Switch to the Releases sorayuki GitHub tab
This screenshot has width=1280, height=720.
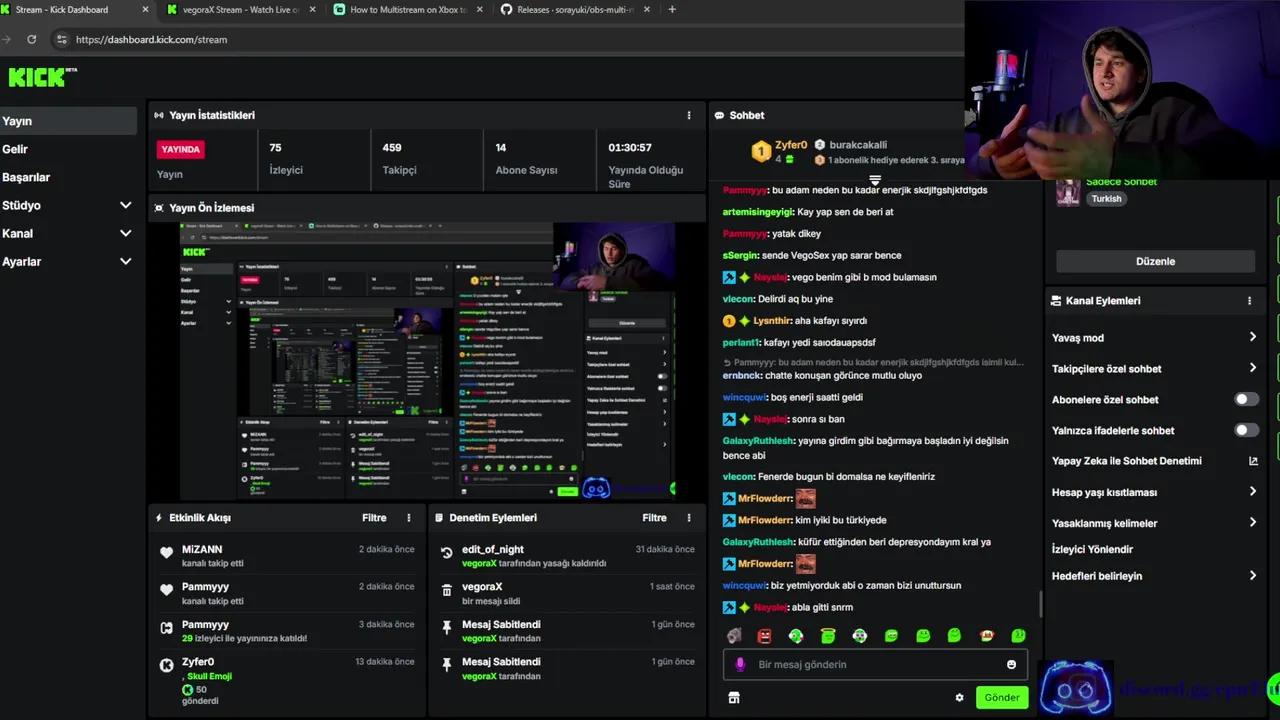click(x=573, y=10)
